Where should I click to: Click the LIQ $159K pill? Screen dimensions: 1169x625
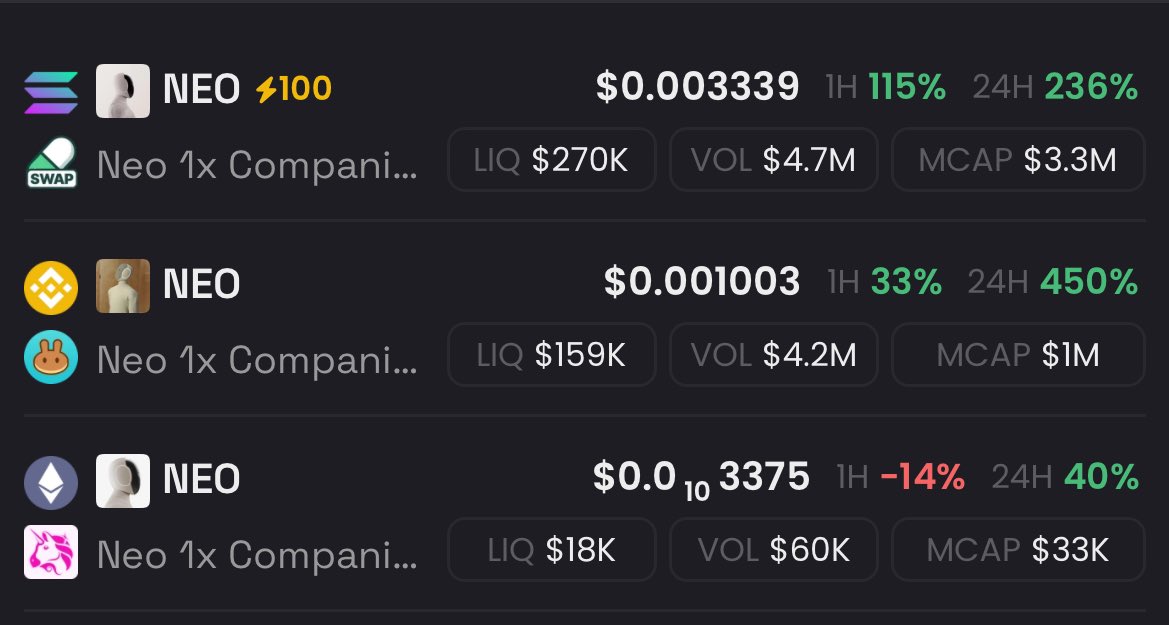[x=552, y=355]
